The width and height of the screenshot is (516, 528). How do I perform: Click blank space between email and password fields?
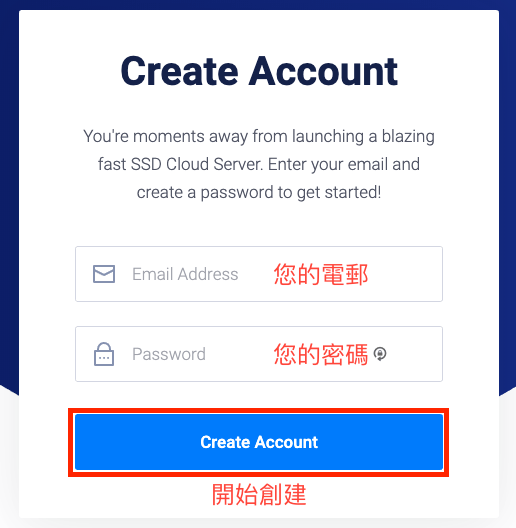click(x=259, y=314)
